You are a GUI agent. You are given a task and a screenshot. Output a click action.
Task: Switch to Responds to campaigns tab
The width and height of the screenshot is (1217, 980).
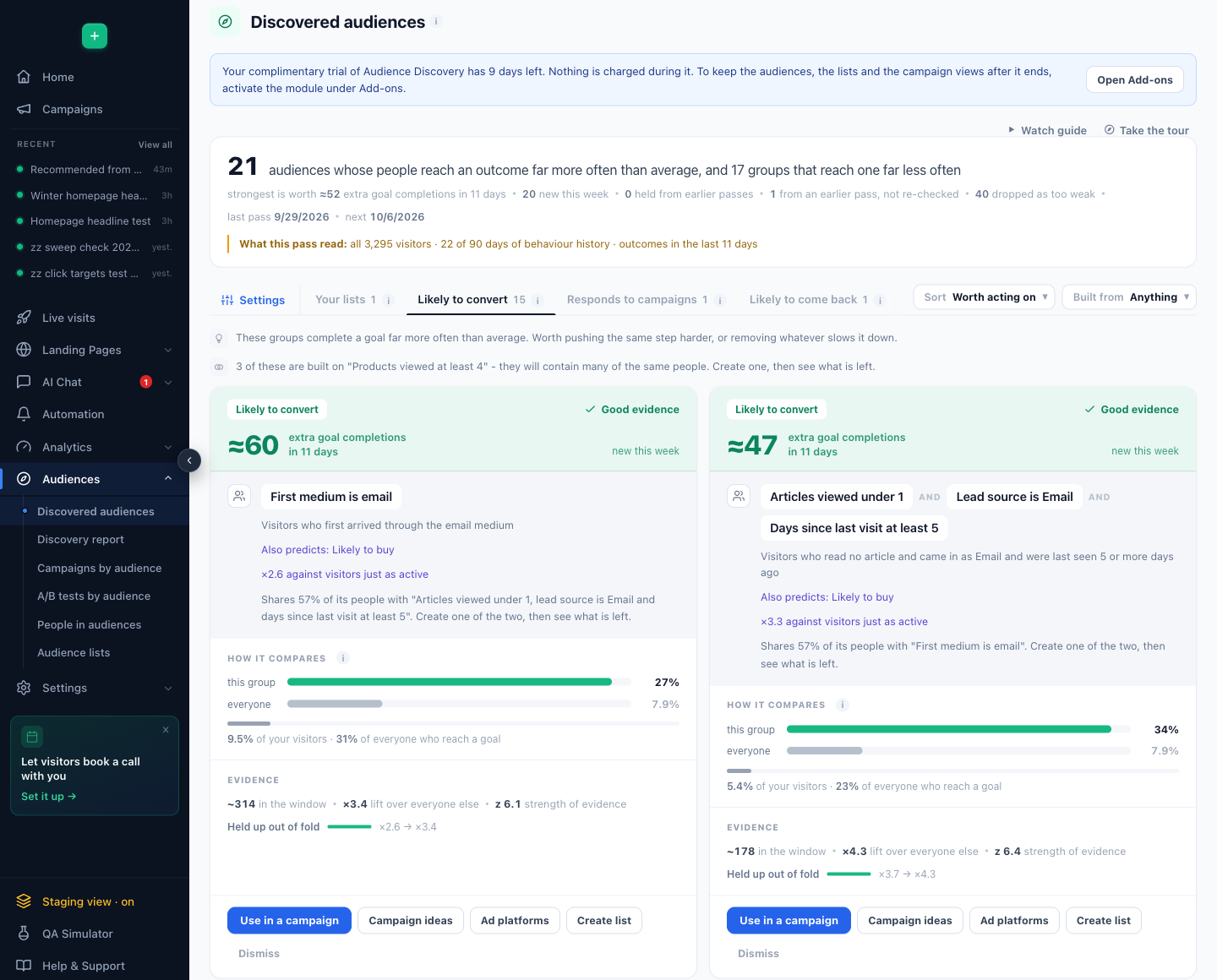pos(637,300)
